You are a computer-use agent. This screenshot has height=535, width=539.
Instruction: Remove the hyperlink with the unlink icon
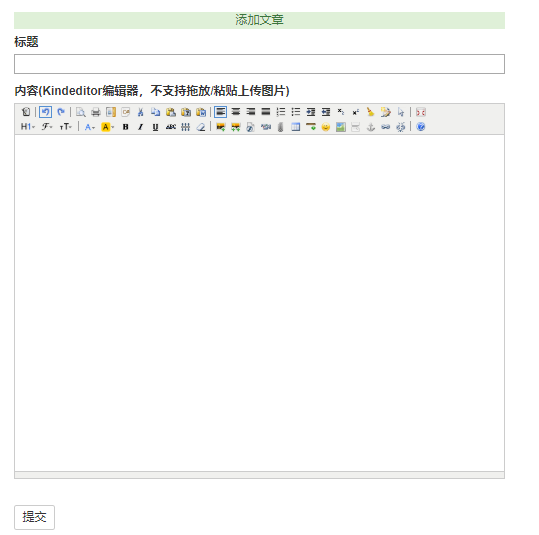(401, 127)
